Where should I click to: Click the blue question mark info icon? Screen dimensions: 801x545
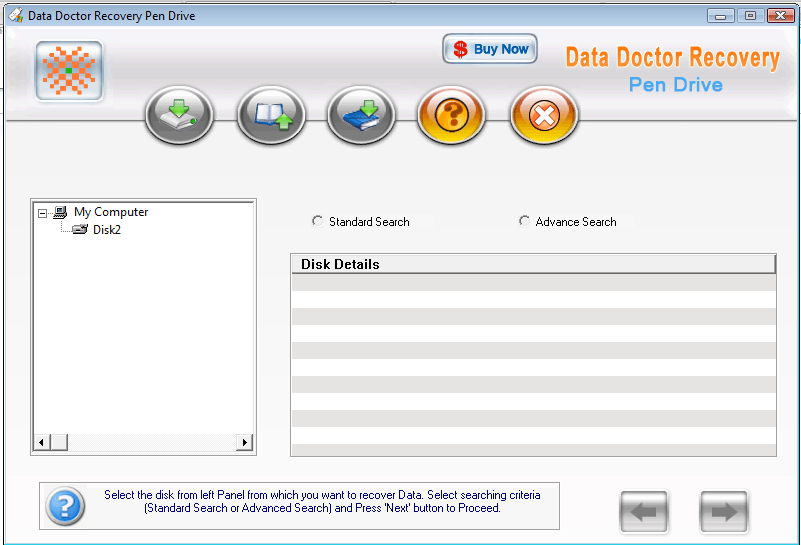(65, 506)
